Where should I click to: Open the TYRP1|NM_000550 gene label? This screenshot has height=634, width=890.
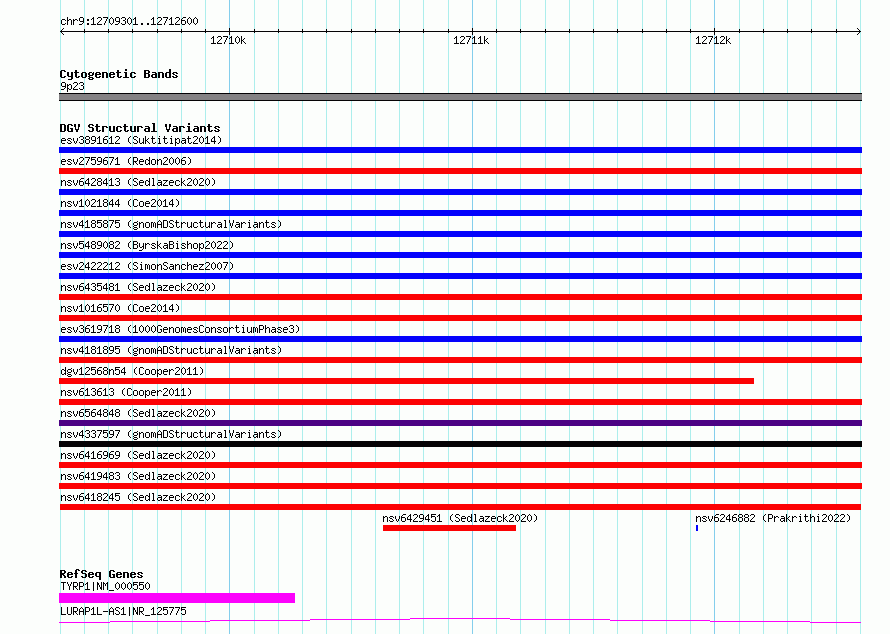point(106,586)
